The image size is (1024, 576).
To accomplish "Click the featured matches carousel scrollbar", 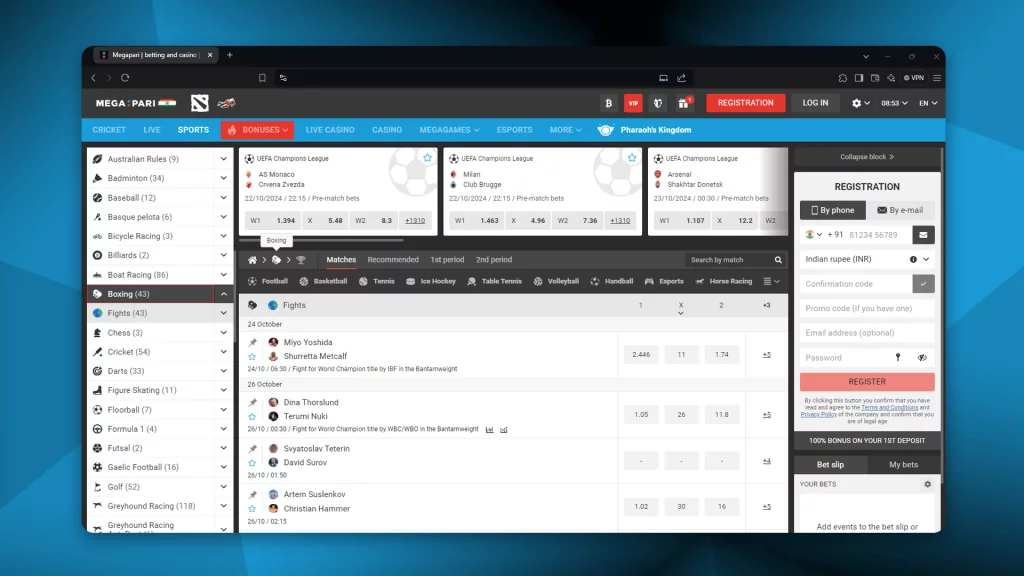I will click(321, 240).
